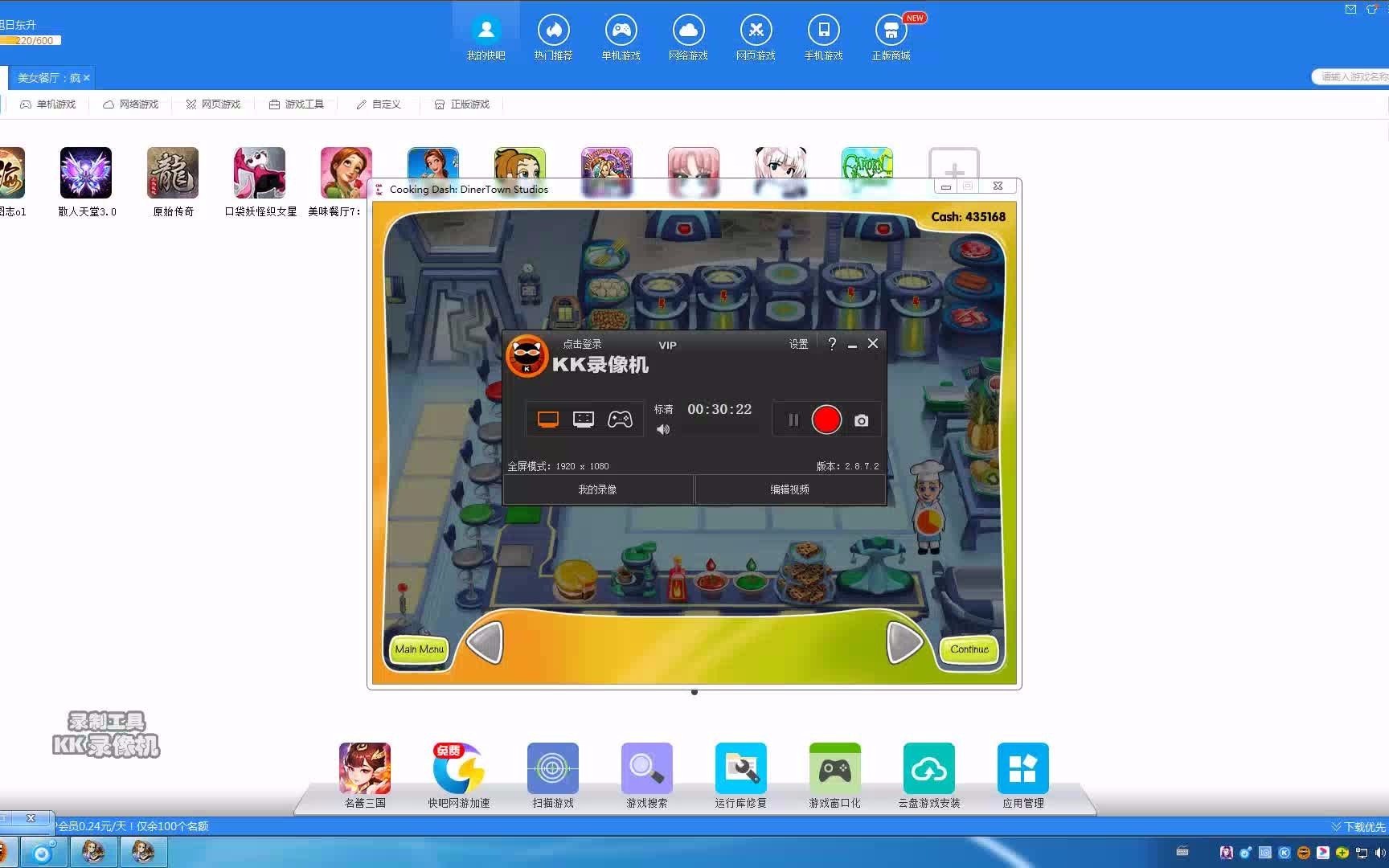Viewport: 1389px width, 868px height.
Task: Toggle recording sound speaker icon
Action: pos(663,430)
